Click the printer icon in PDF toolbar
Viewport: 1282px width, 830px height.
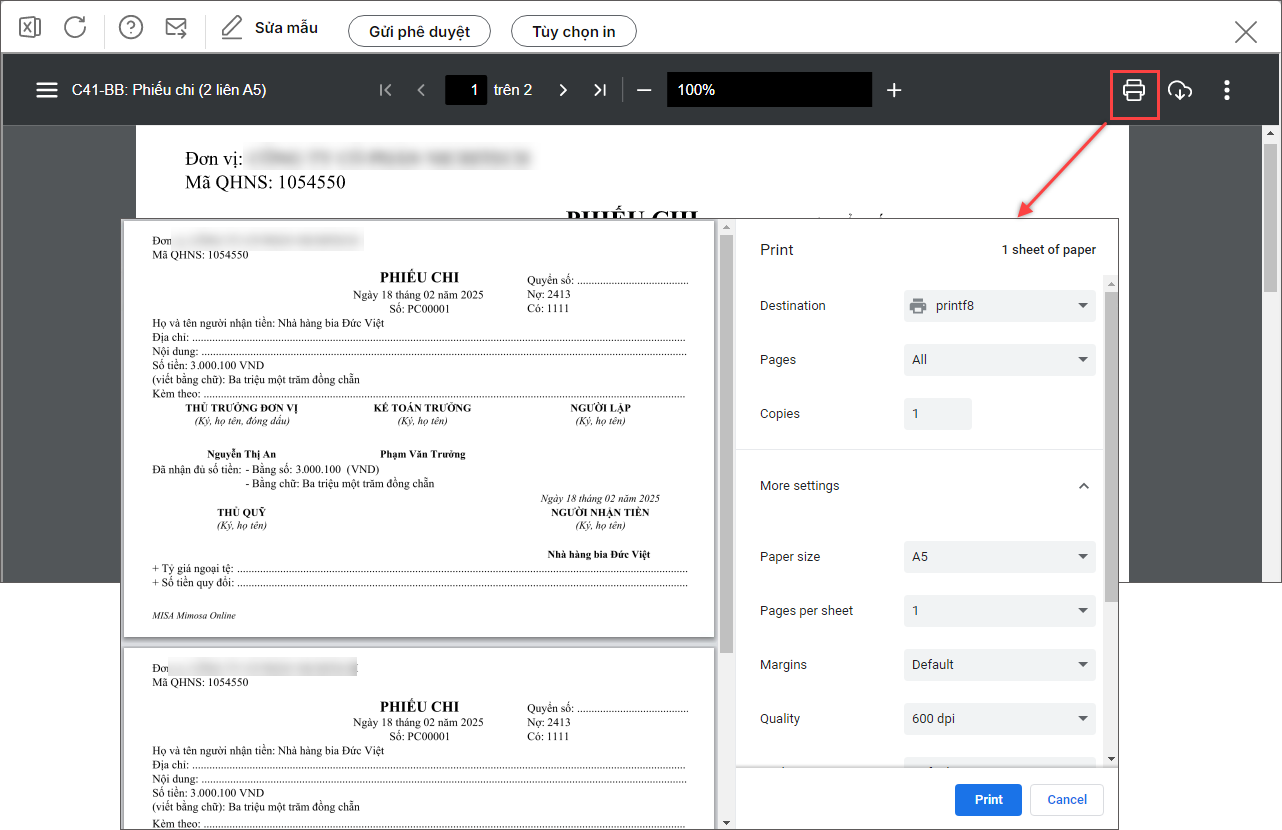(1133, 91)
